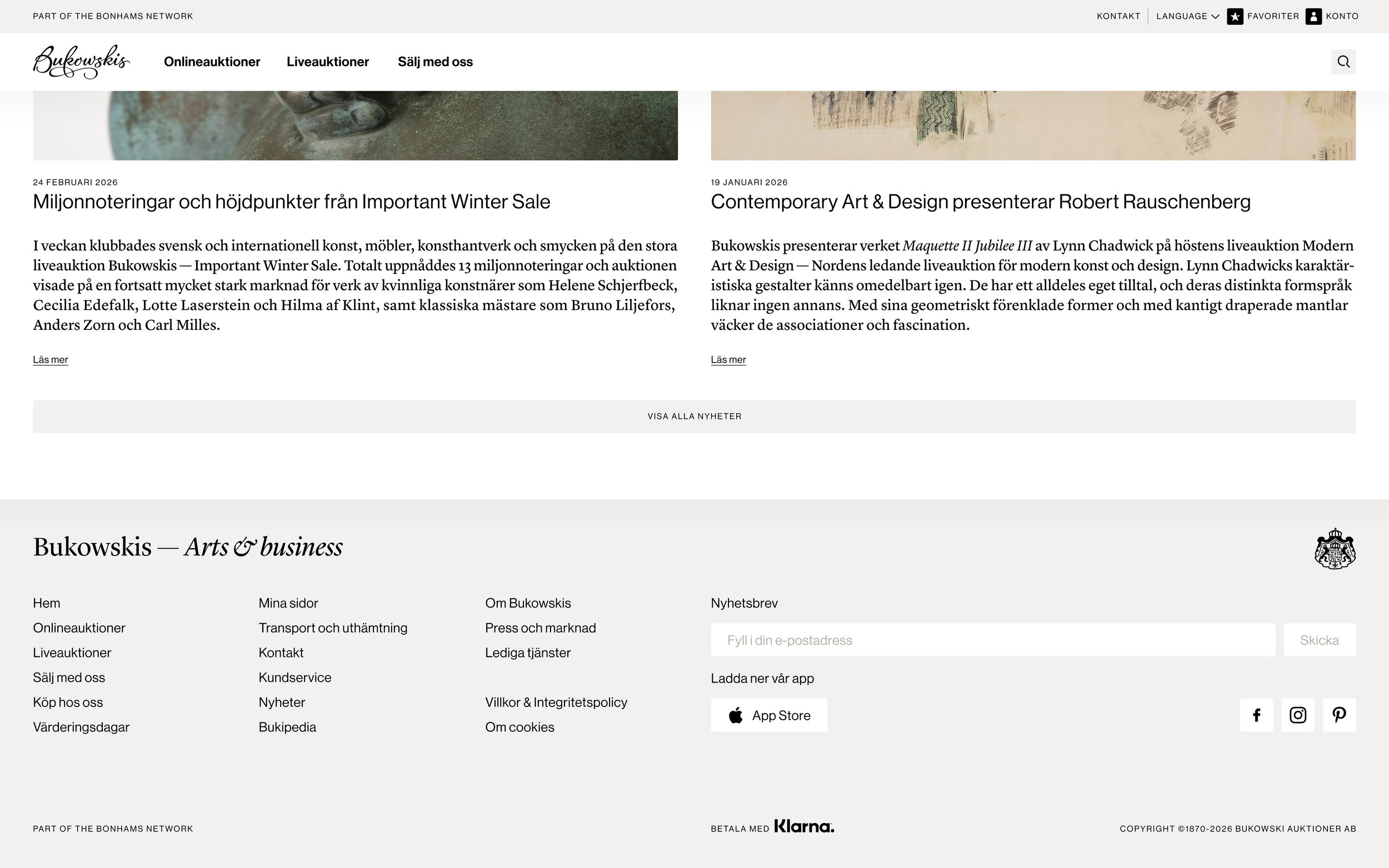The image size is (1389, 868).
Task: Open Bukowskis Pinterest page icon
Action: (1339, 715)
